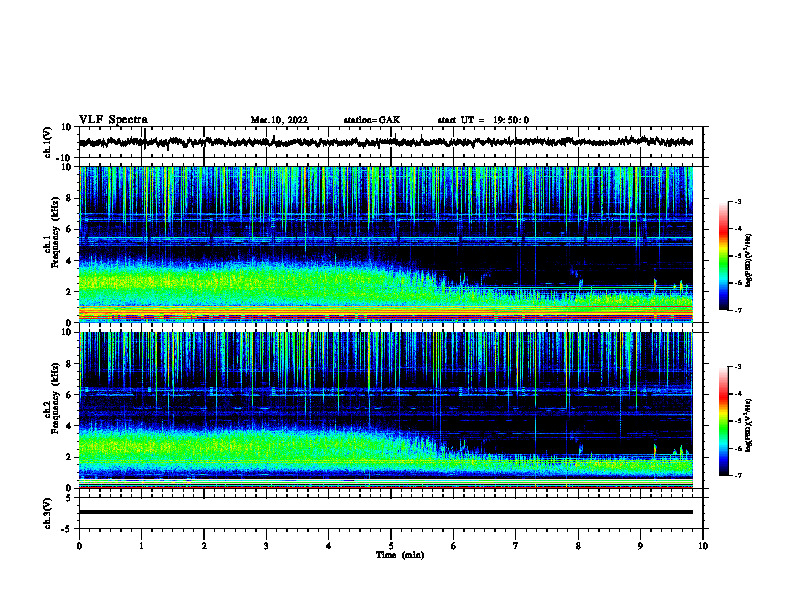The height and width of the screenshot is (612, 792).
Task: Click "4" tick on ch.2 frequency axis
Action: tap(69, 426)
